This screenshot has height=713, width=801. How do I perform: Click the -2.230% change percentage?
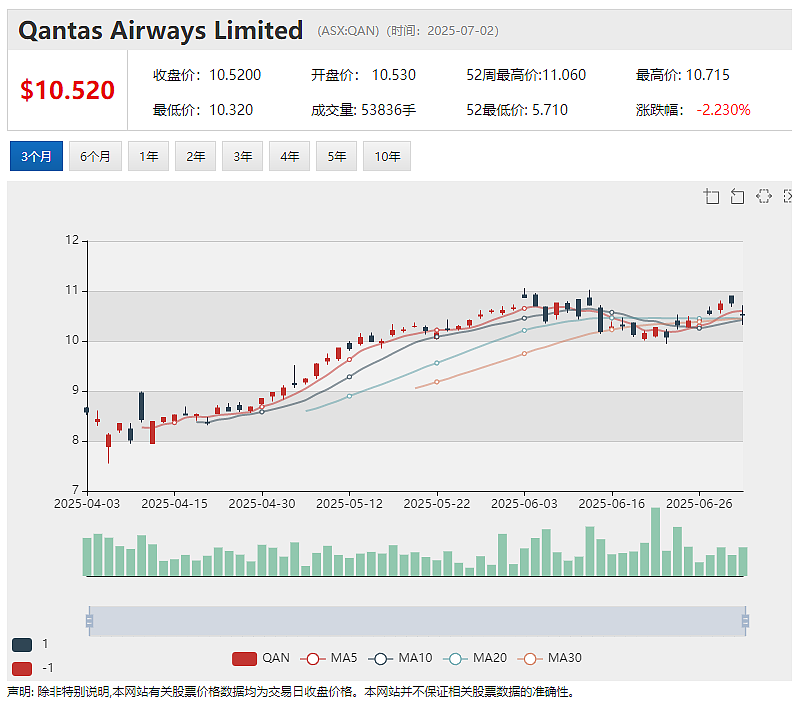[x=723, y=110]
